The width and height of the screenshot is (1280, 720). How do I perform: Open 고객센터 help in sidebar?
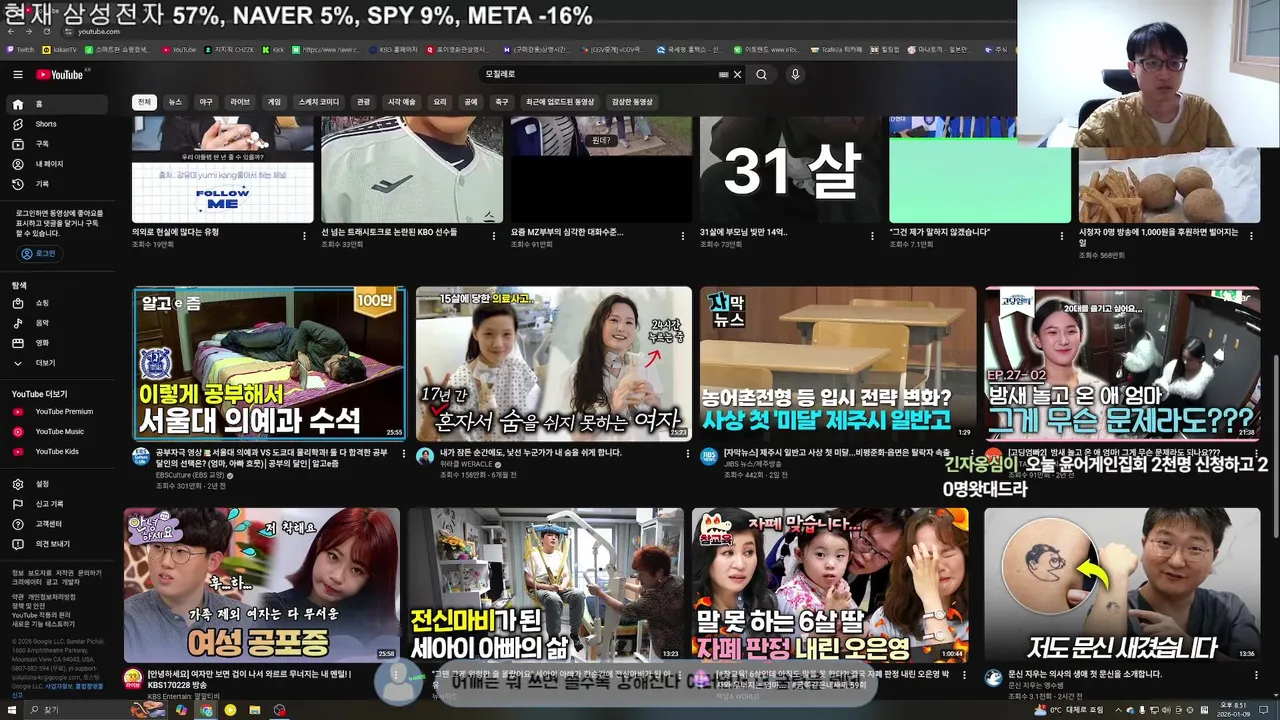click(56, 524)
